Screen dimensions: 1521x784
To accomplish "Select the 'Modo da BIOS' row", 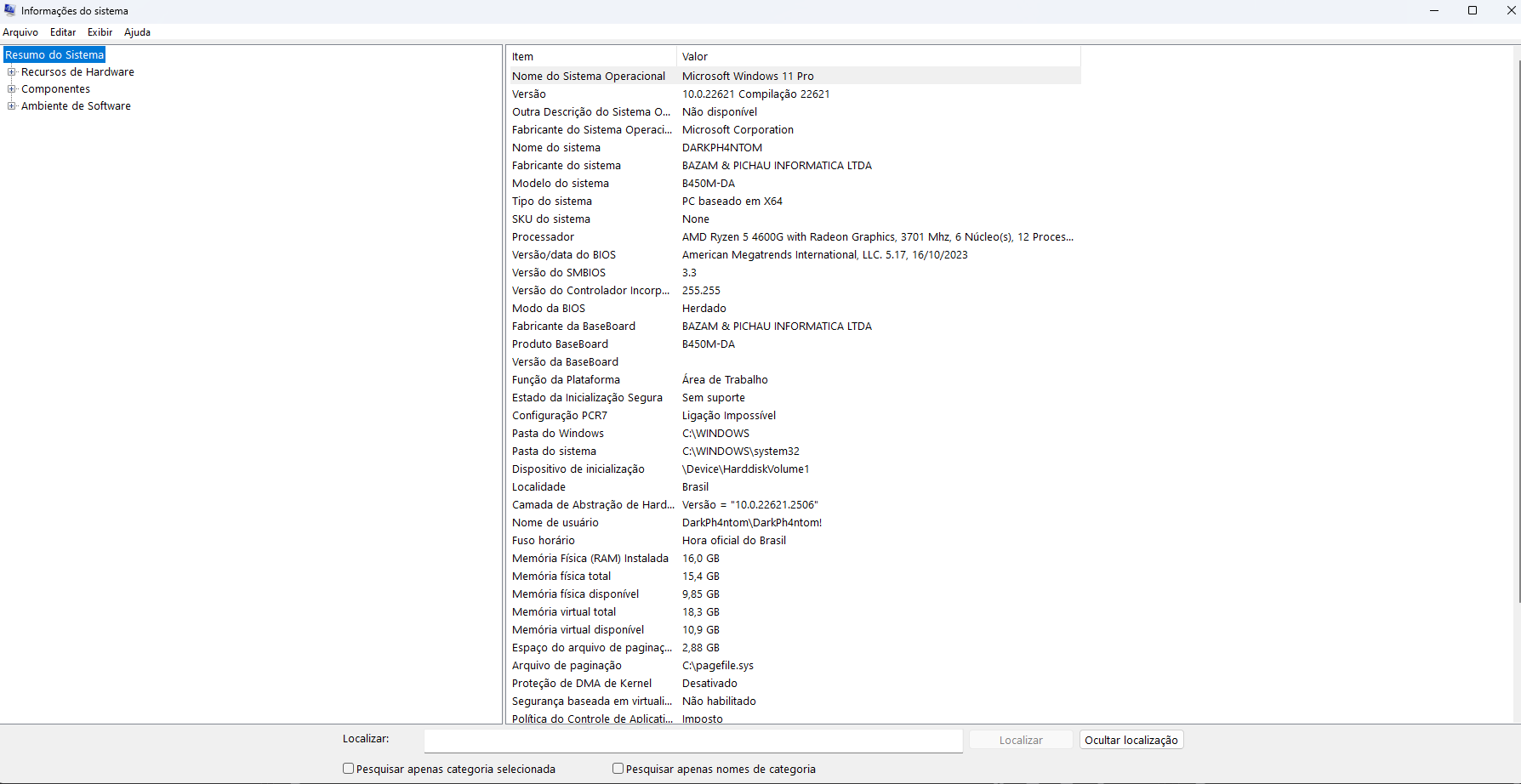I will coord(795,309).
